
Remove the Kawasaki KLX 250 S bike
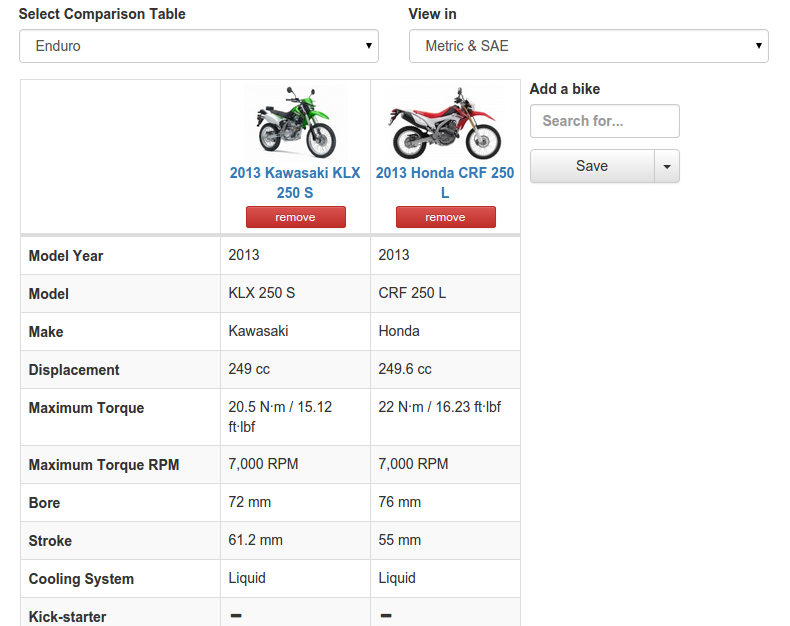tap(296, 217)
